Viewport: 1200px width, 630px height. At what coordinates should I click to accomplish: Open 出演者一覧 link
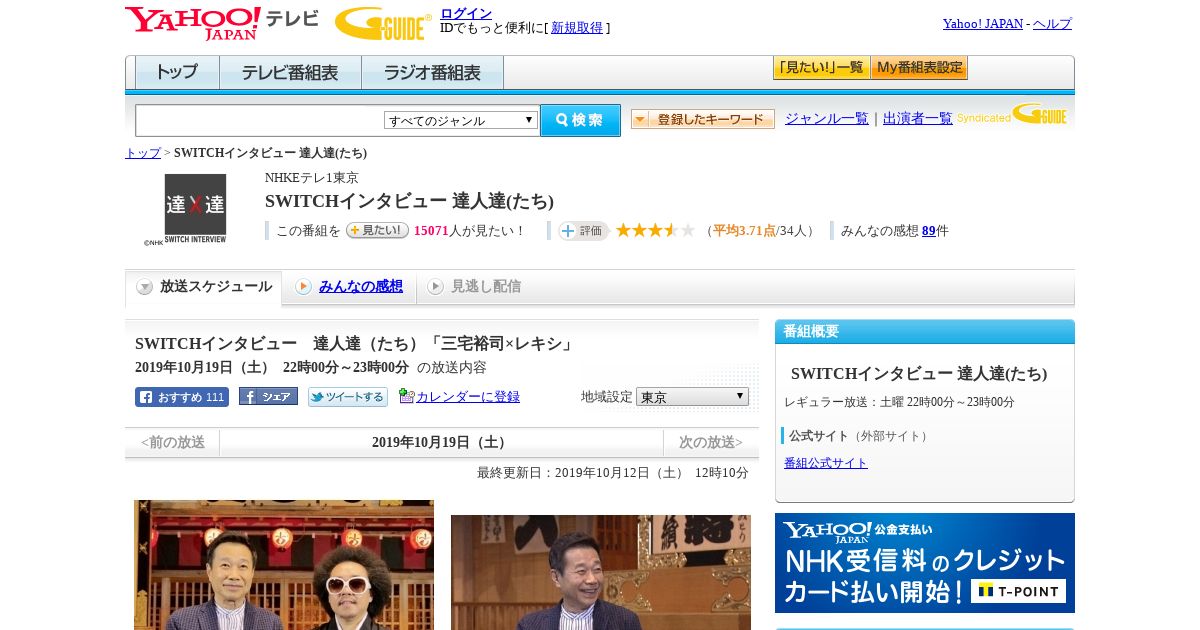tap(918, 118)
